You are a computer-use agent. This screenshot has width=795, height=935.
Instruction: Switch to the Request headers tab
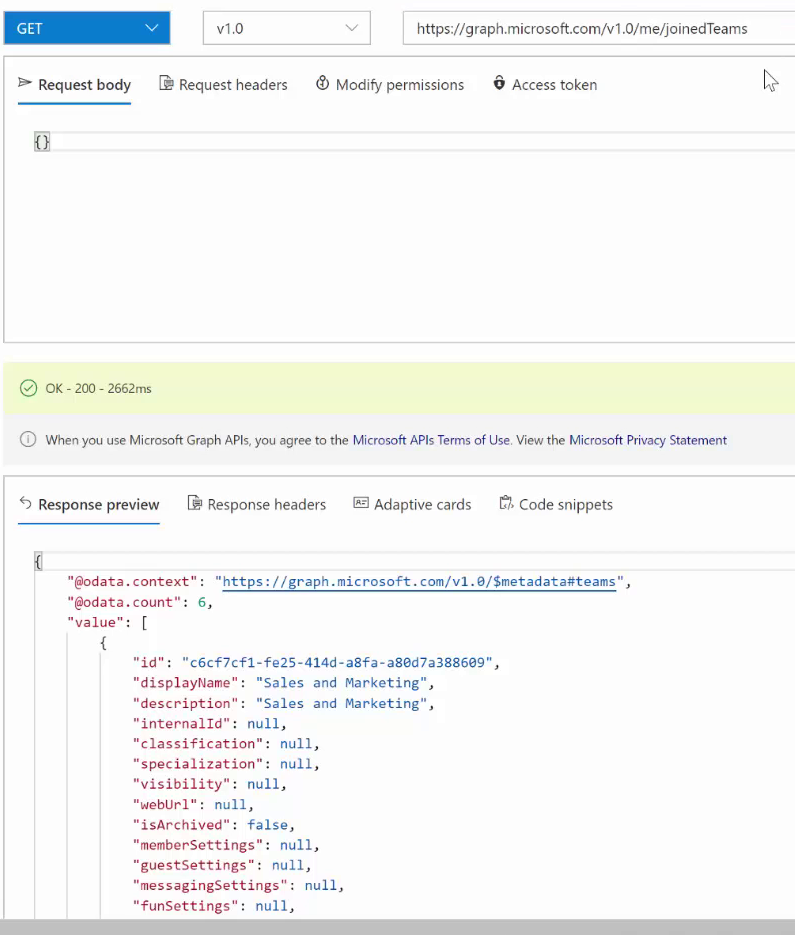[x=223, y=85]
